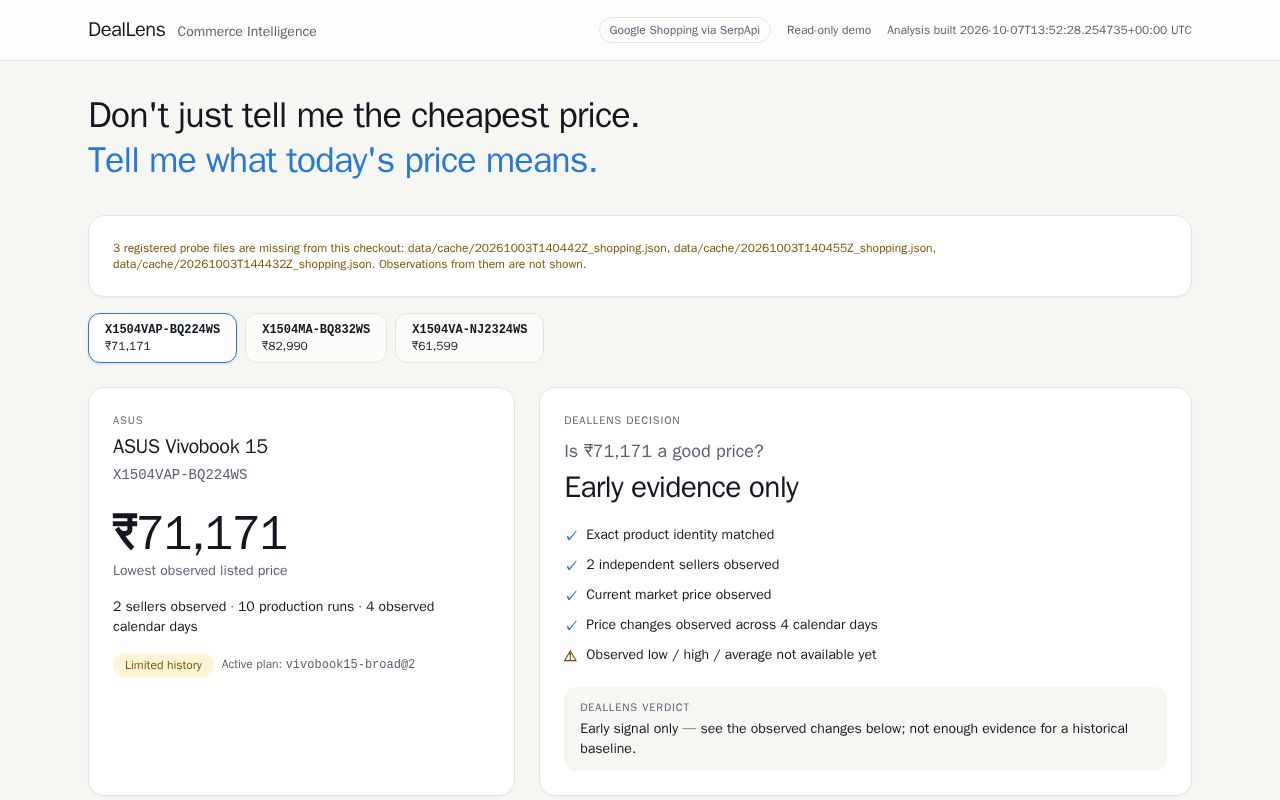Screen dimensions: 1280x800
Task: Click the Analysis built timestamp
Action: 1039,30
